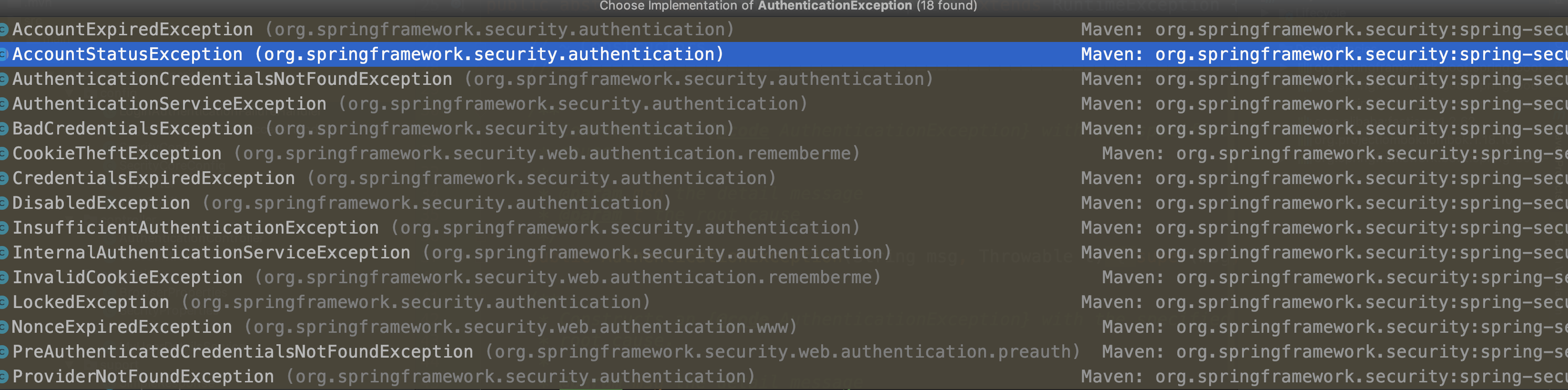Choose the InsufficientAuthenticationException entry
The height and width of the screenshot is (390, 1568).
[195, 228]
